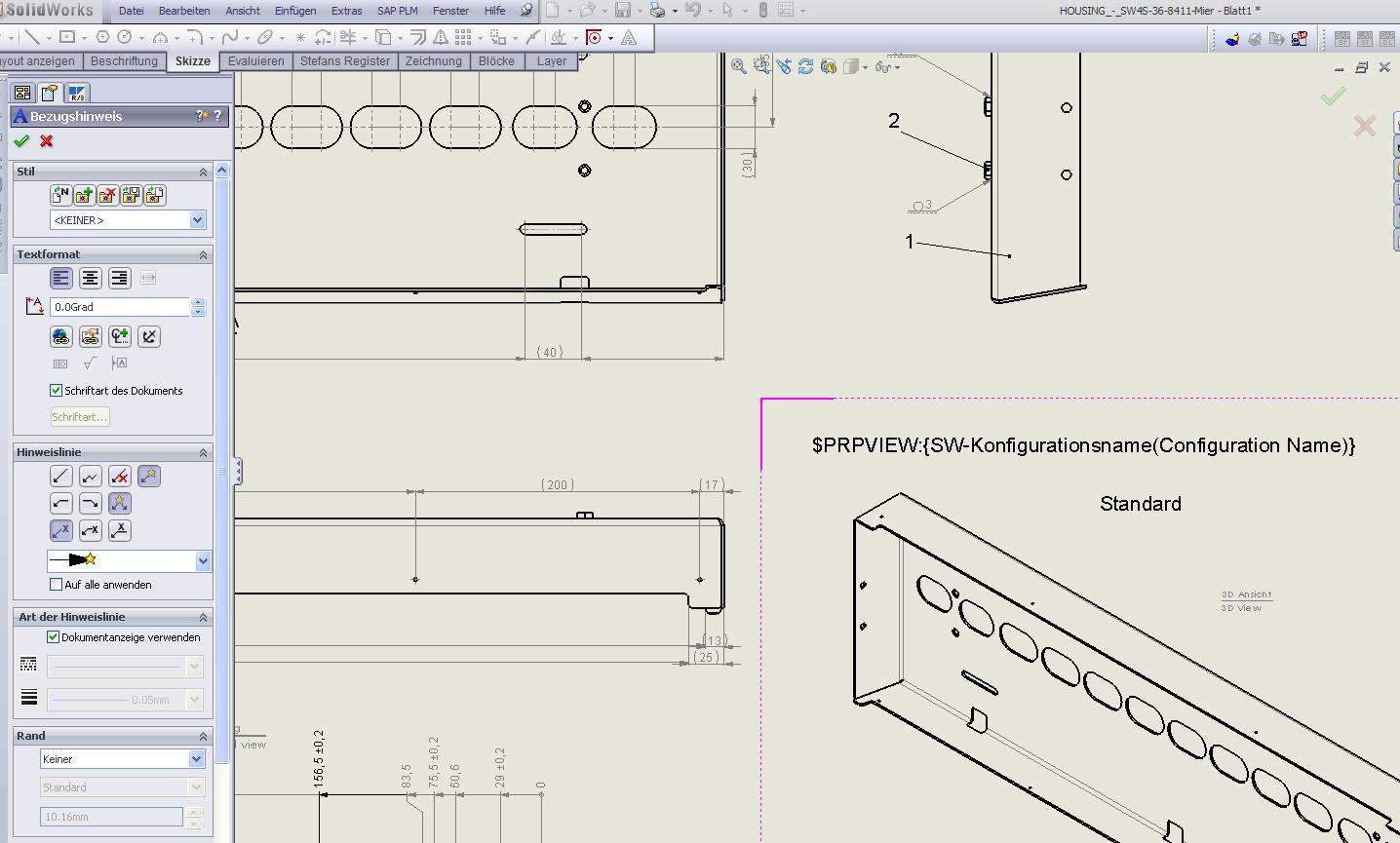This screenshot has height=843, width=1400.
Task: Click the angle spinner up arrow
Action: (x=198, y=302)
